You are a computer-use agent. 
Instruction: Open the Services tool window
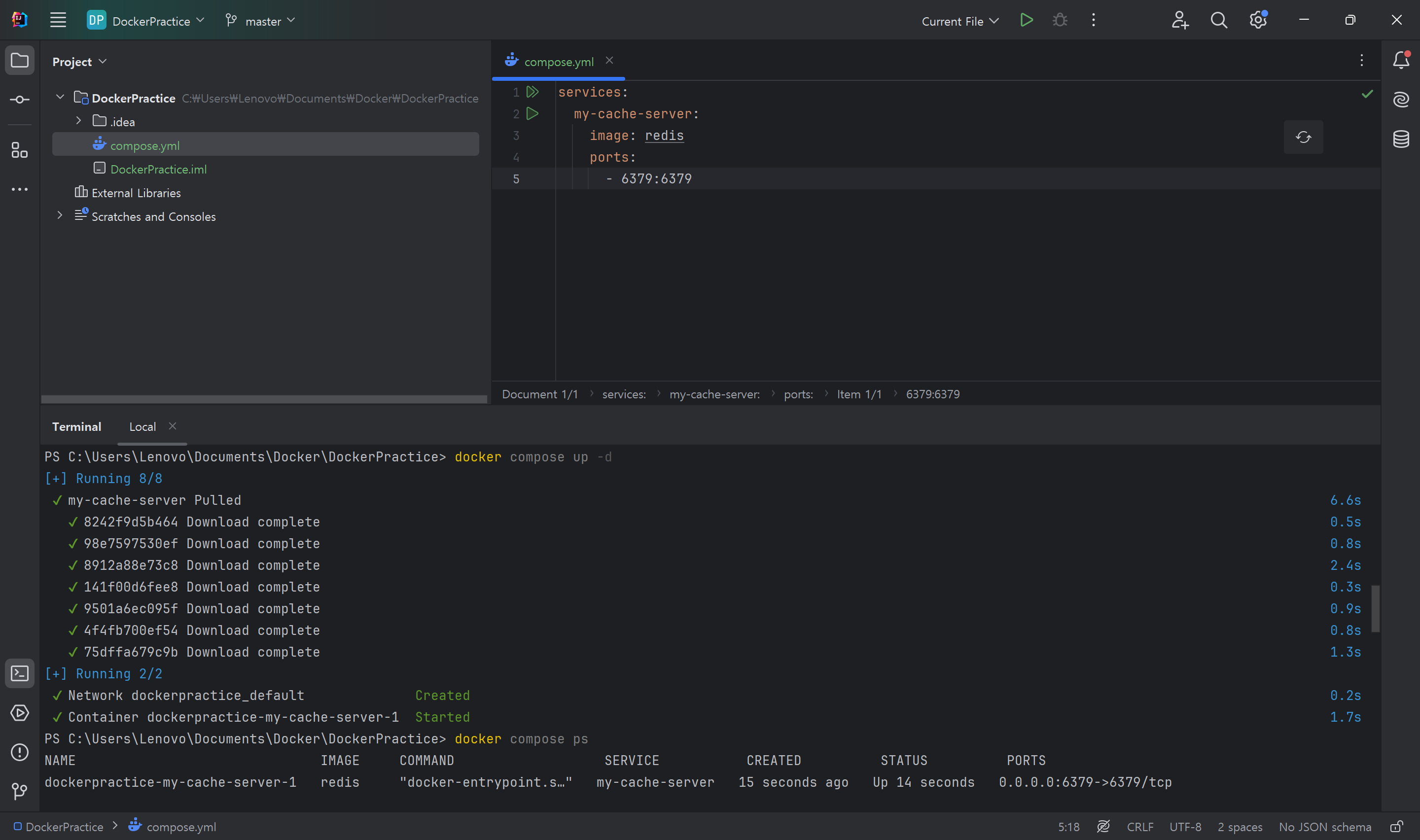pyautogui.click(x=20, y=713)
